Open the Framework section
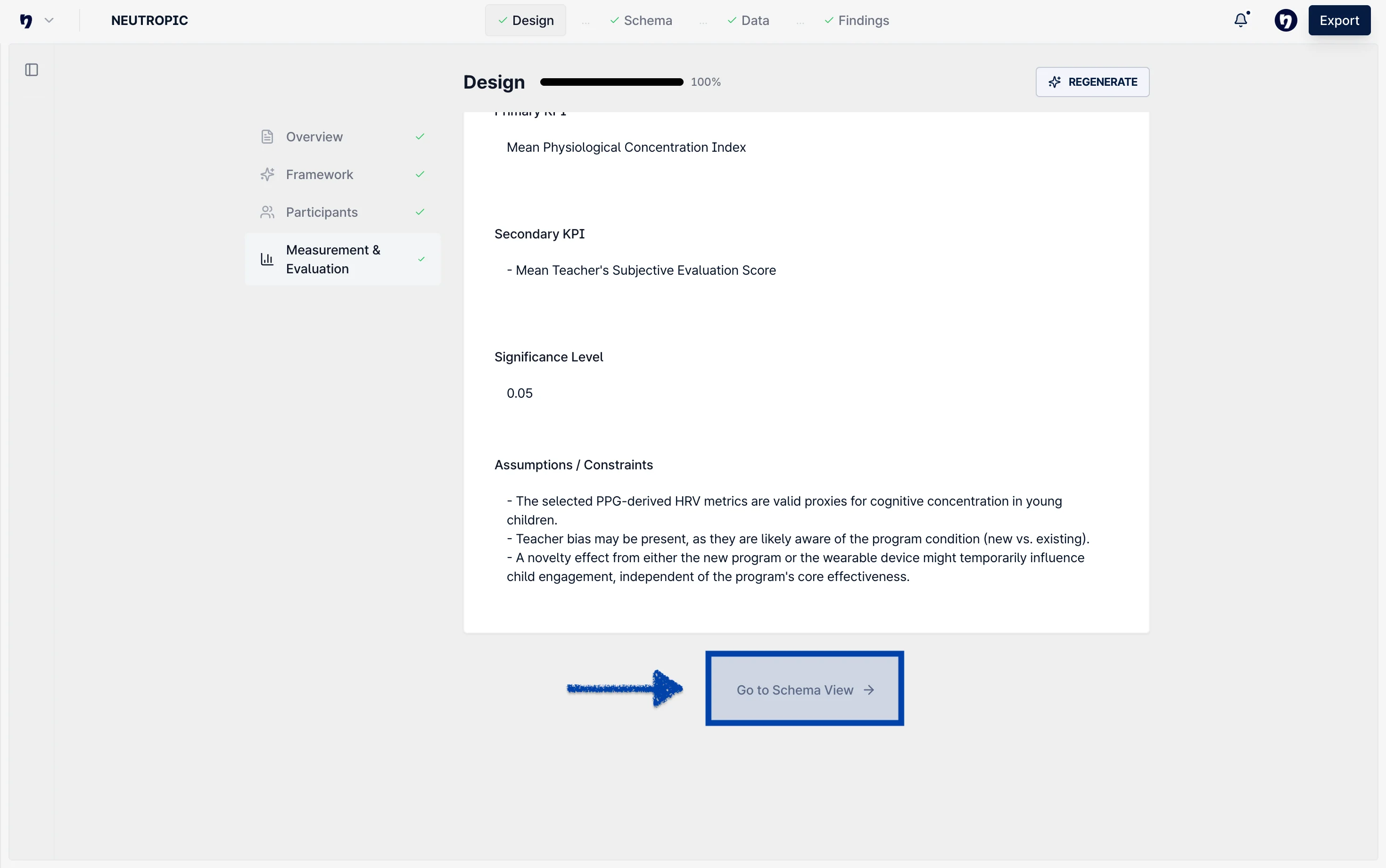 pos(343,174)
